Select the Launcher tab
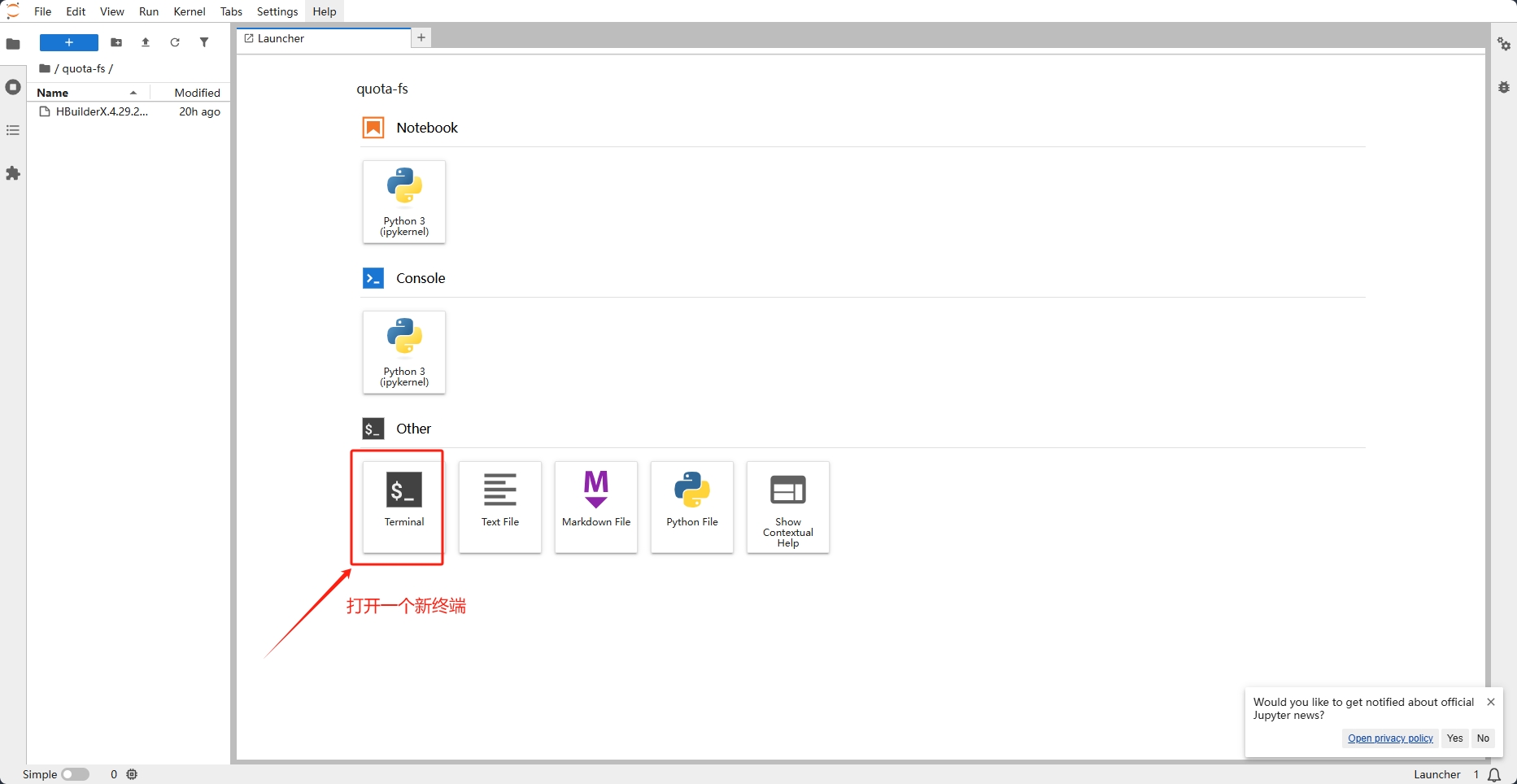Viewport: 1517px width, 784px height. [x=324, y=38]
